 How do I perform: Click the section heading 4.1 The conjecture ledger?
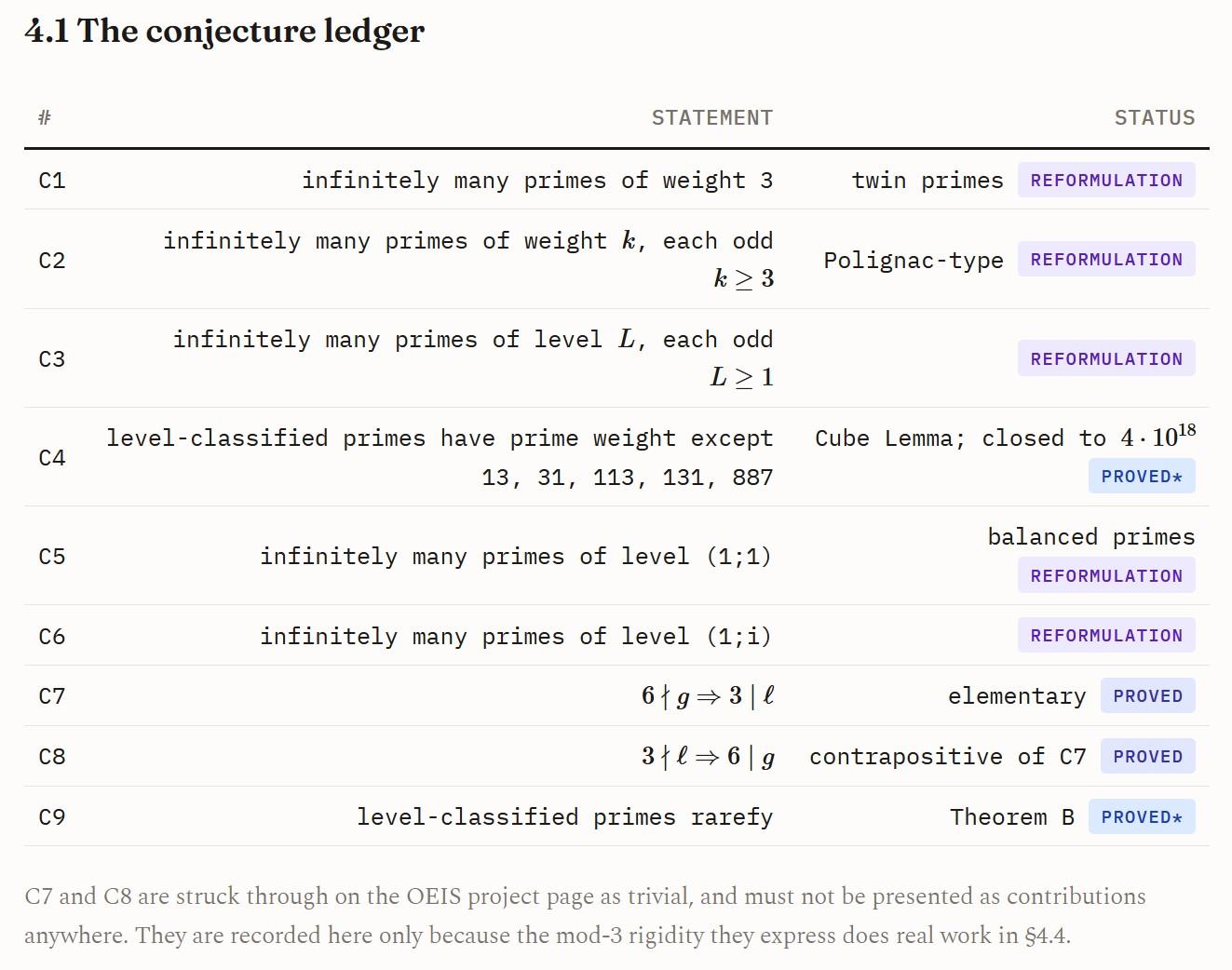click(x=224, y=32)
